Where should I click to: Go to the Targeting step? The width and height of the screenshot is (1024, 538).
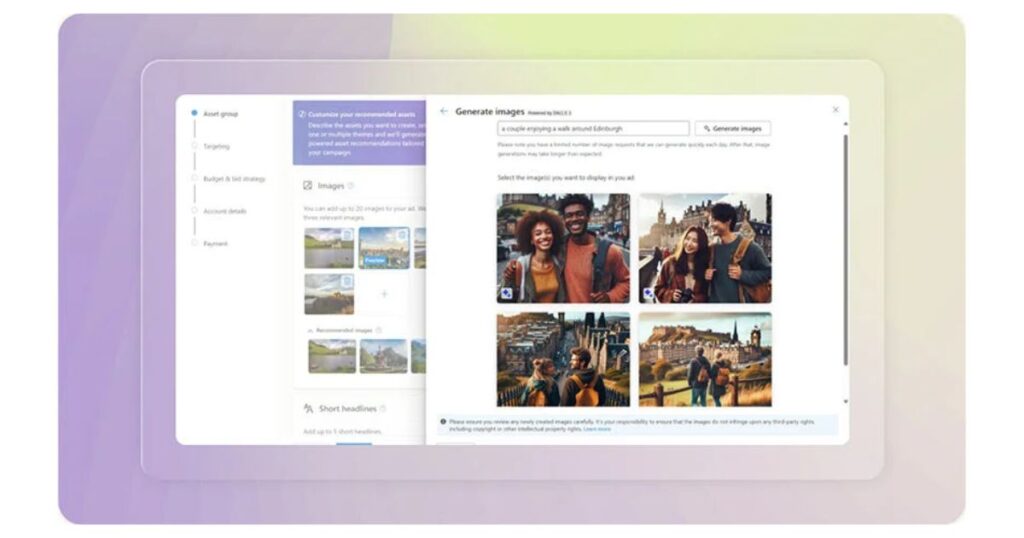pos(216,146)
